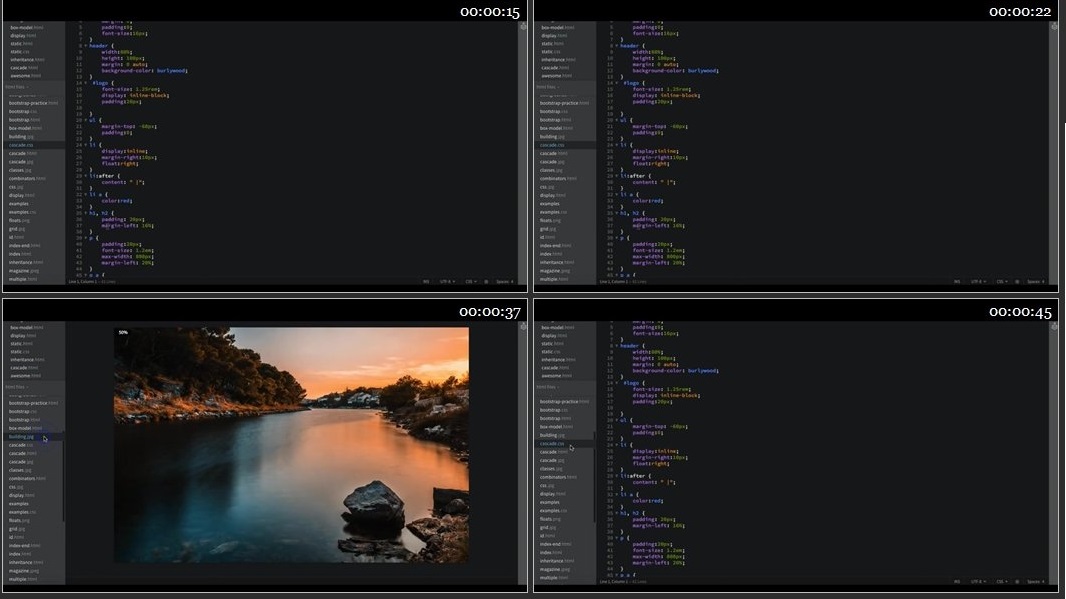Collapse the header rule fold arrow, 00:00:45 frame
Image resolution: width=1066 pixels, height=599 pixels.
[617, 345]
